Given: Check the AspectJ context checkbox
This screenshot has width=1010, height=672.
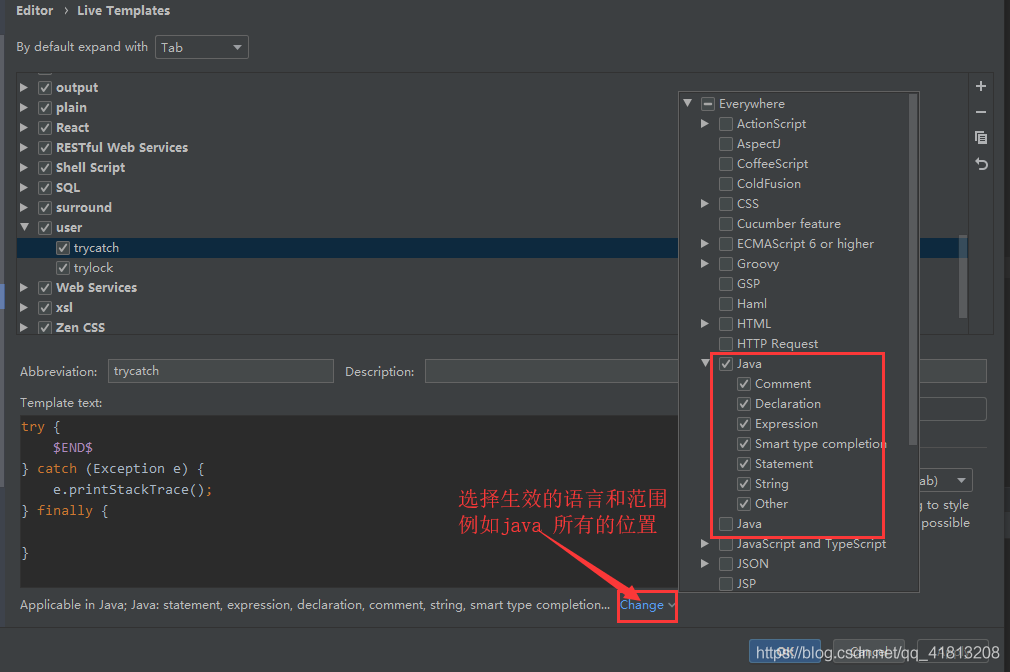Looking at the screenshot, I should (x=726, y=144).
